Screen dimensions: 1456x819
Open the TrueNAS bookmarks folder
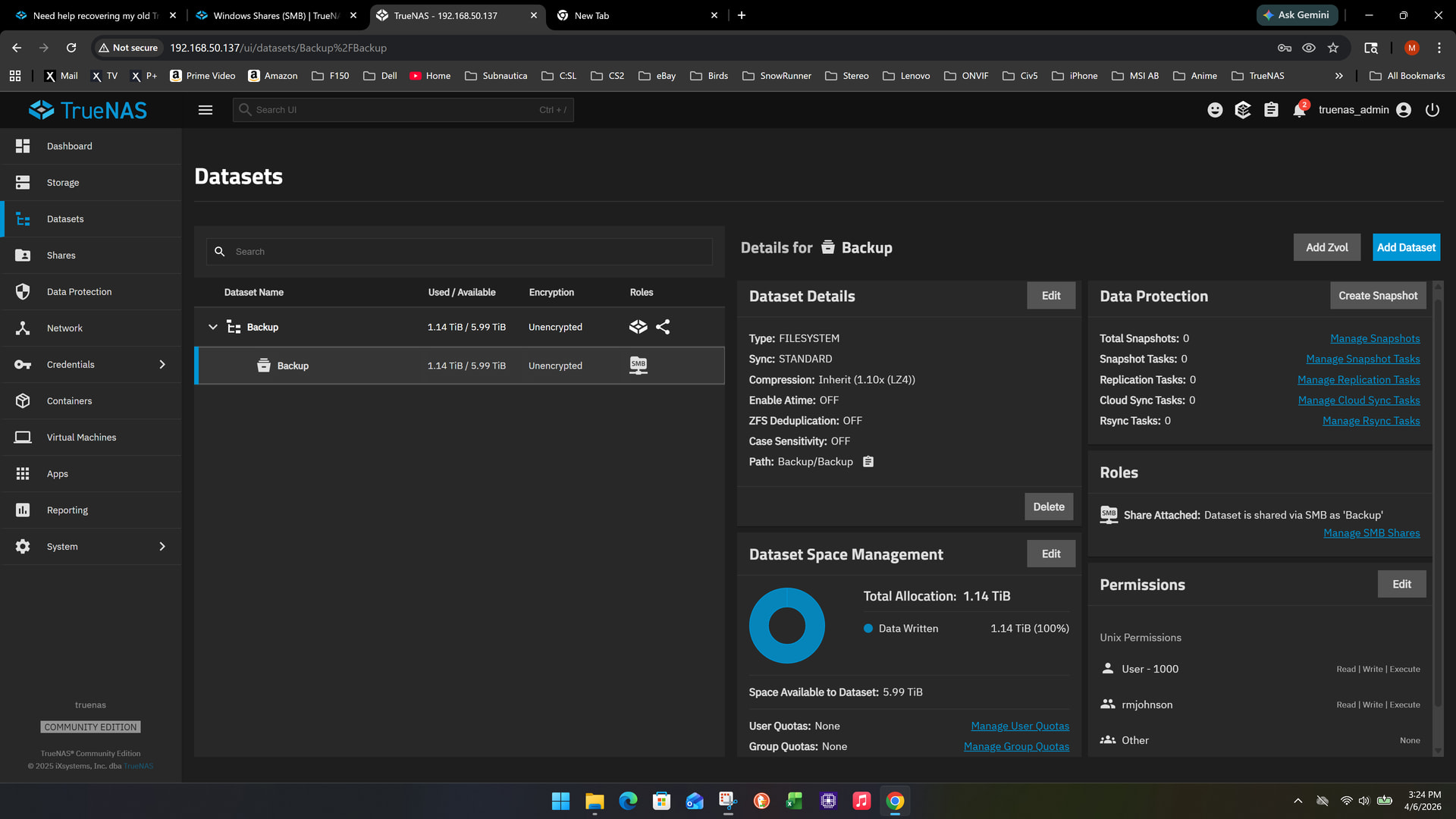click(x=1258, y=76)
